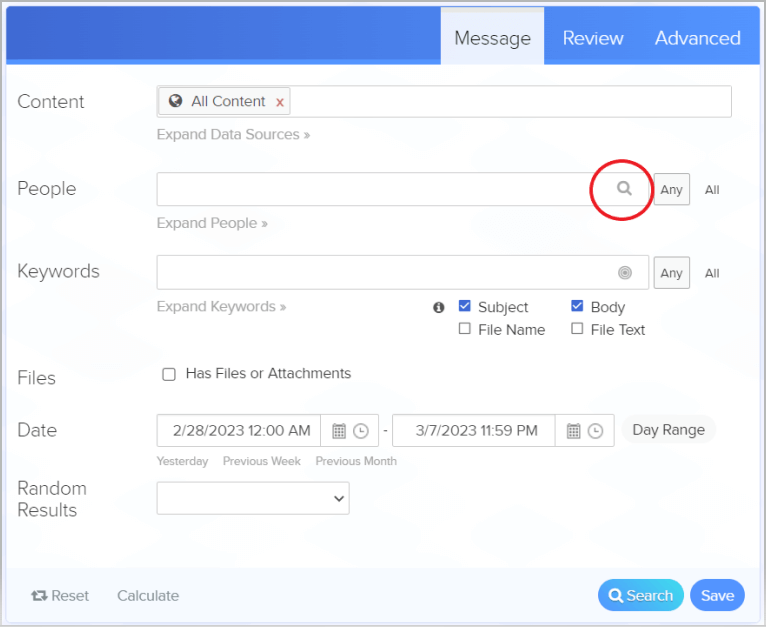The height and width of the screenshot is (627, 766).
Task: Set date to Previous Week
Action: tap(261, 461)
